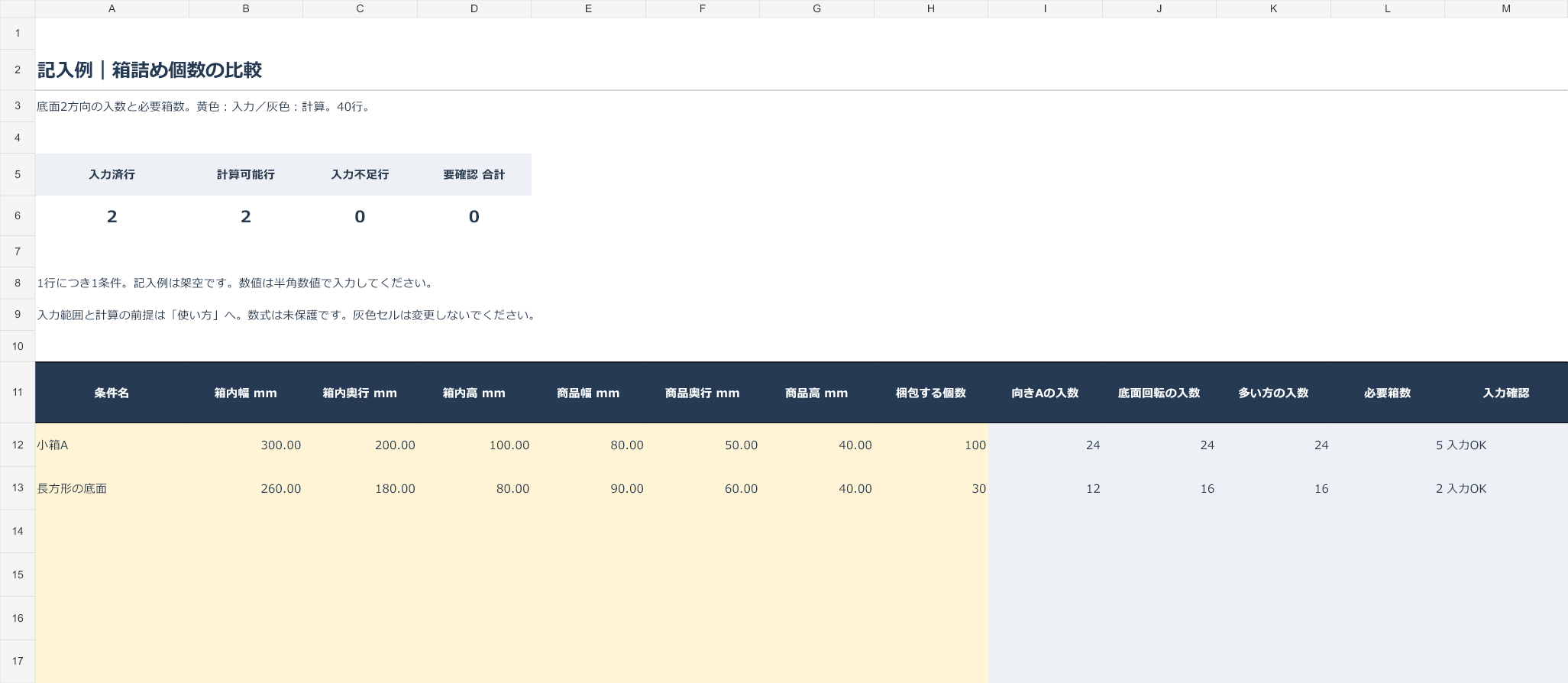Screen dimensions: 1568x683
Task: Select the 商品幅 mm table header
Action: (x=588, y=393)
